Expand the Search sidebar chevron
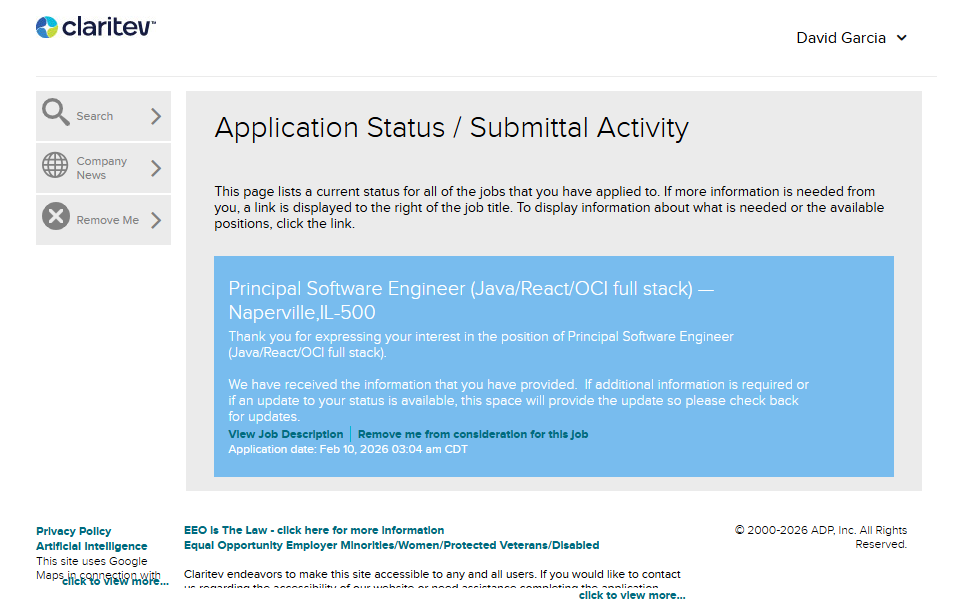The width and height of the screenshot is (973, 603). (156, 116)
